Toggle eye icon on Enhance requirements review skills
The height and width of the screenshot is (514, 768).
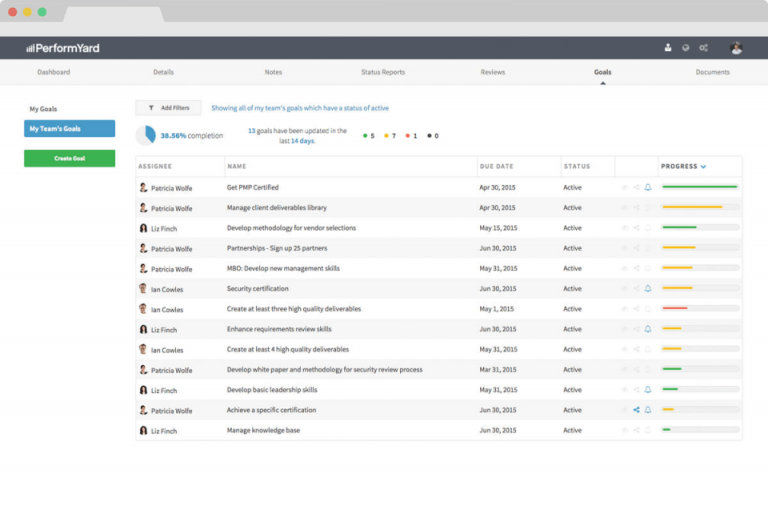pos(625,329)
